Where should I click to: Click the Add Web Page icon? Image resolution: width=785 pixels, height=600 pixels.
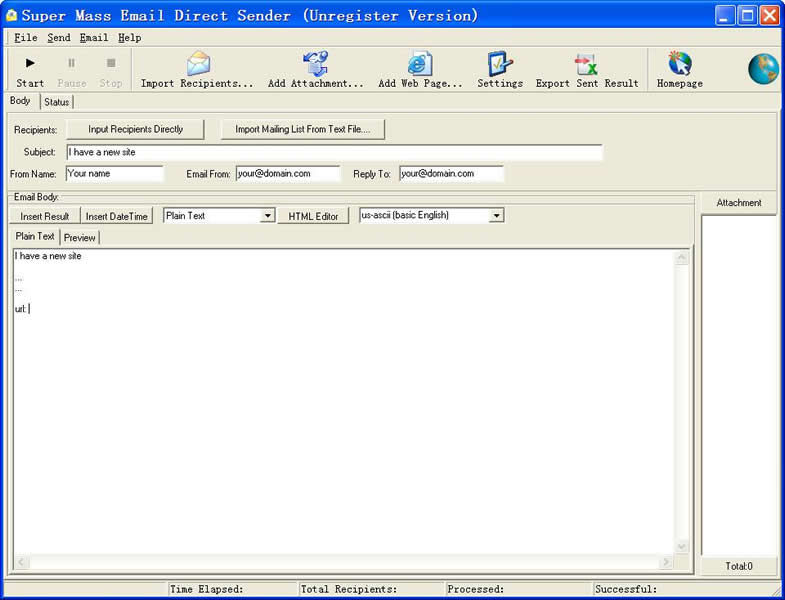point(420,63)
